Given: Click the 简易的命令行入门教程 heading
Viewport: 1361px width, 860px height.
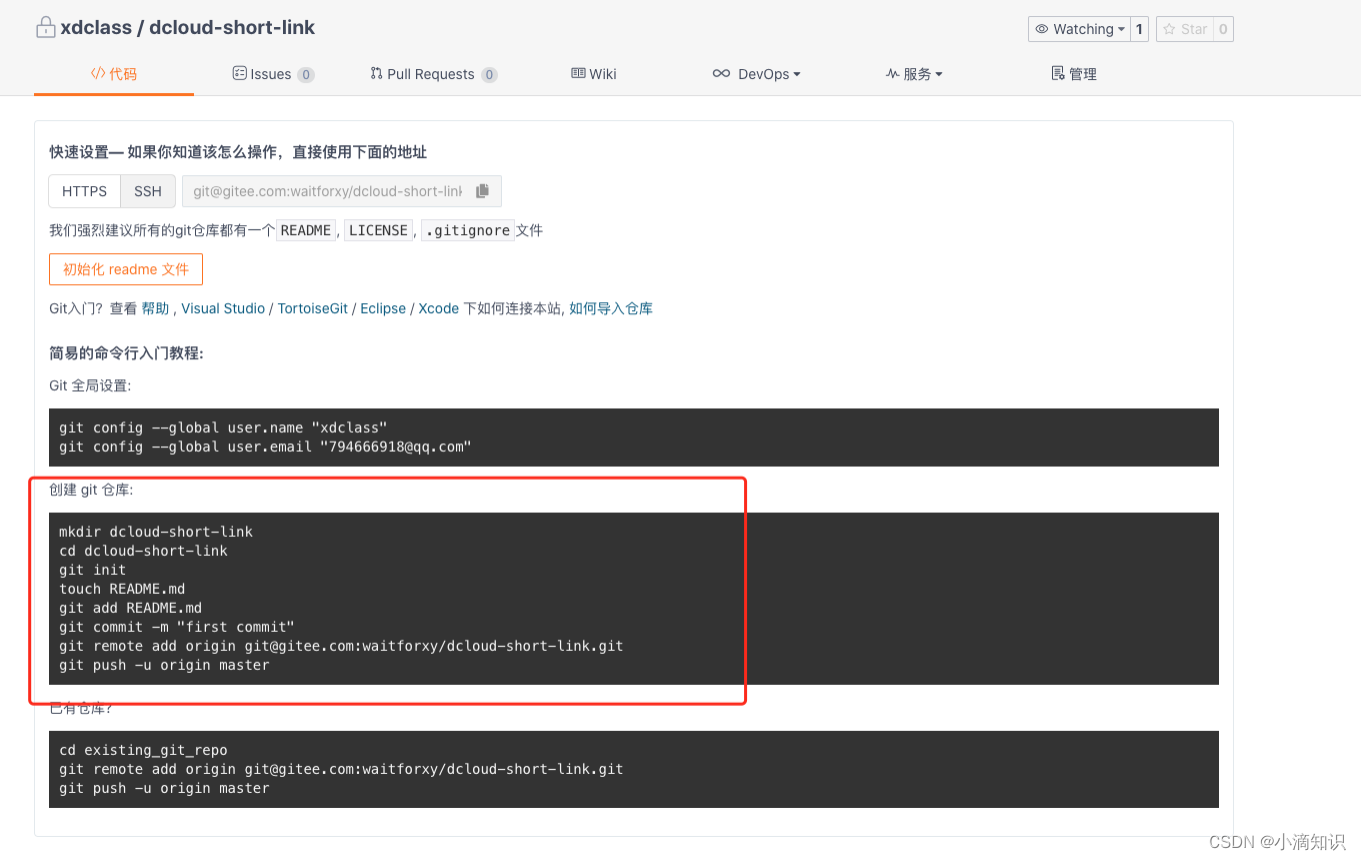Looking at the screenshot, I should coord(127,353).
